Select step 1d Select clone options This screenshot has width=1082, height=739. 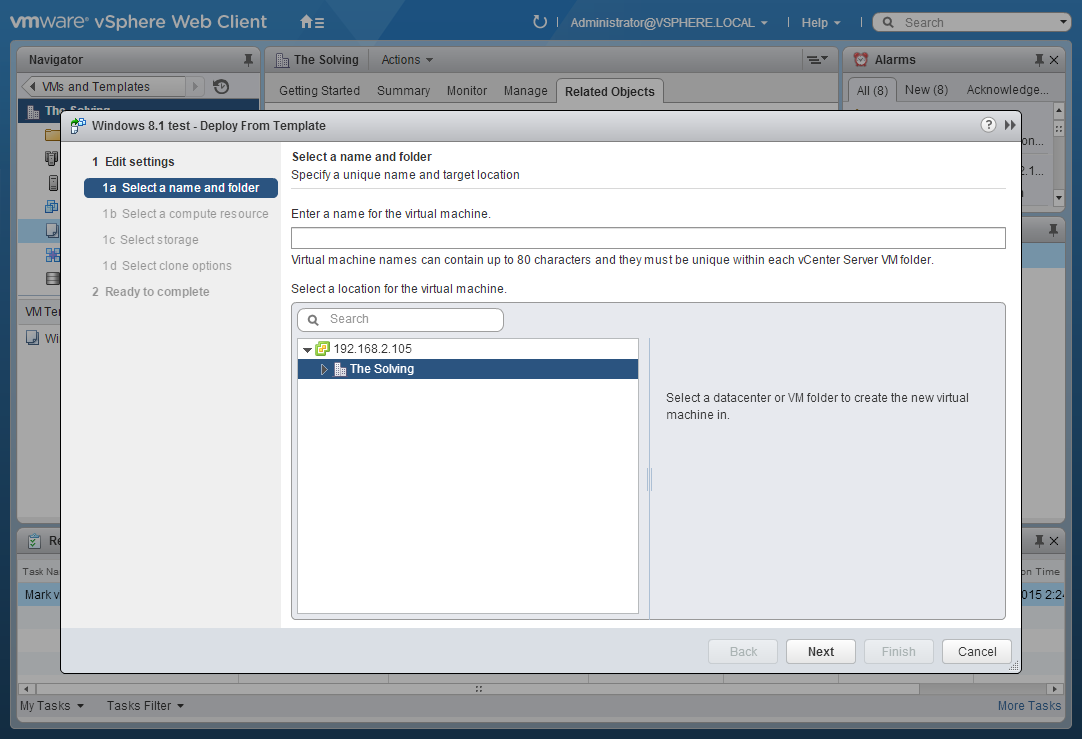[x=167, y=266]
